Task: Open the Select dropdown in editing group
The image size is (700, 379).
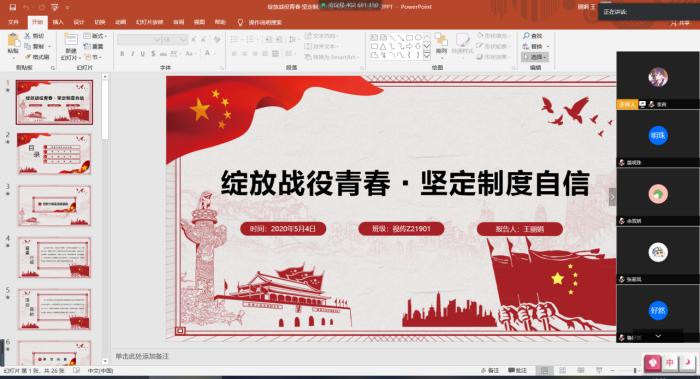Action: 535,57
